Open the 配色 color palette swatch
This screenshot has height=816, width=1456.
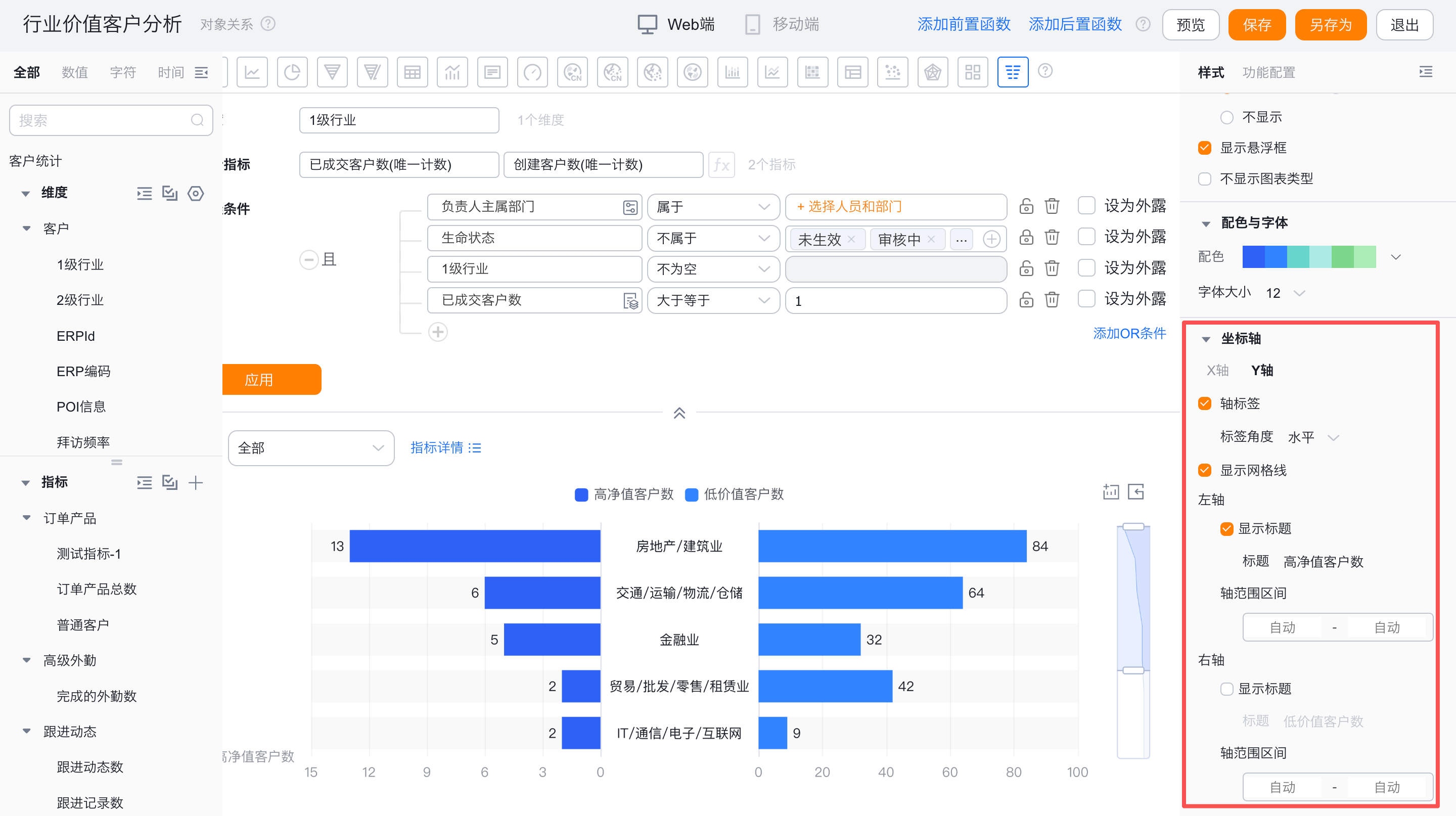[x=1309, y=257]
